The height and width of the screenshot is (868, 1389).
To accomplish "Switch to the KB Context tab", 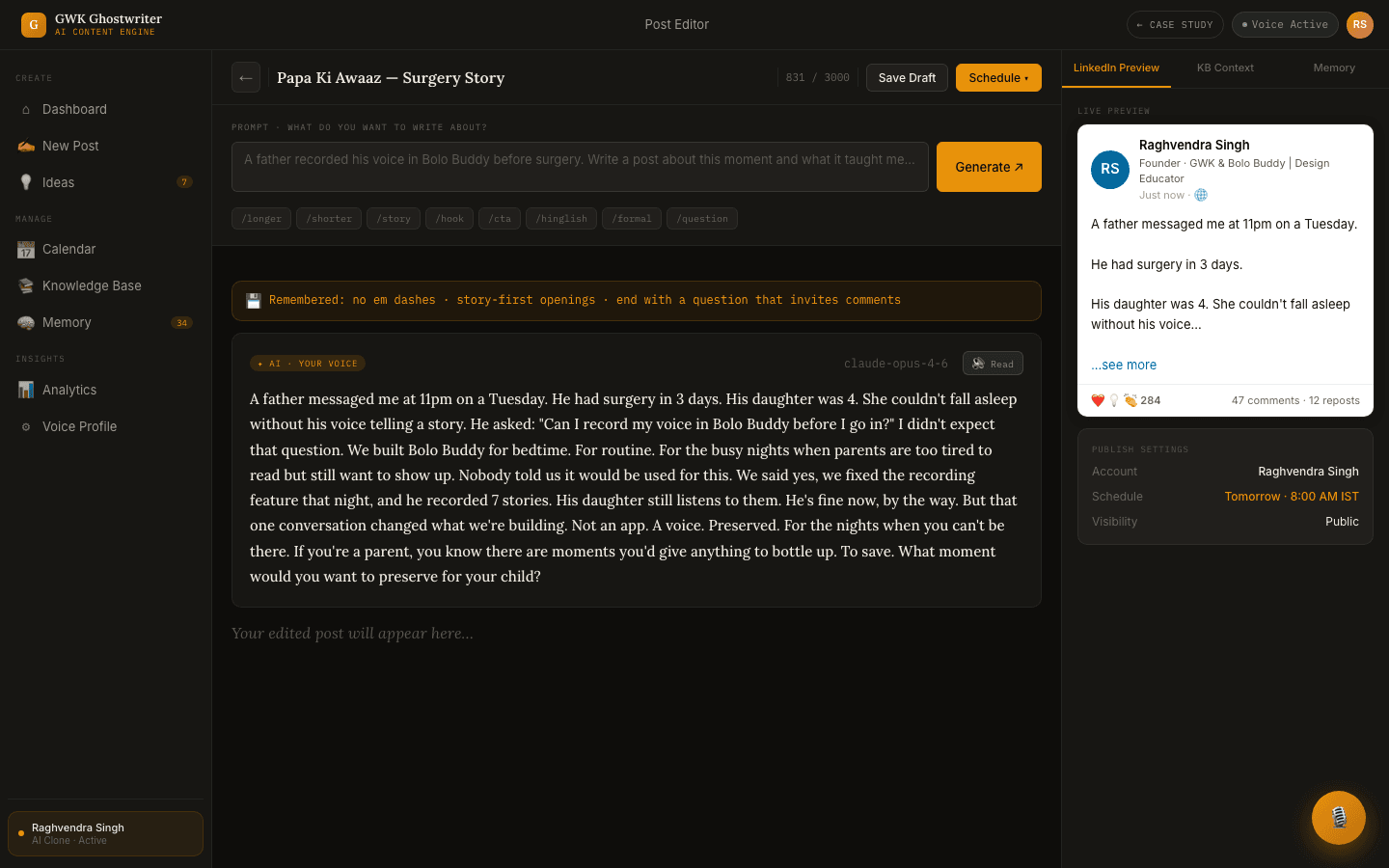I will point(1225,68).
